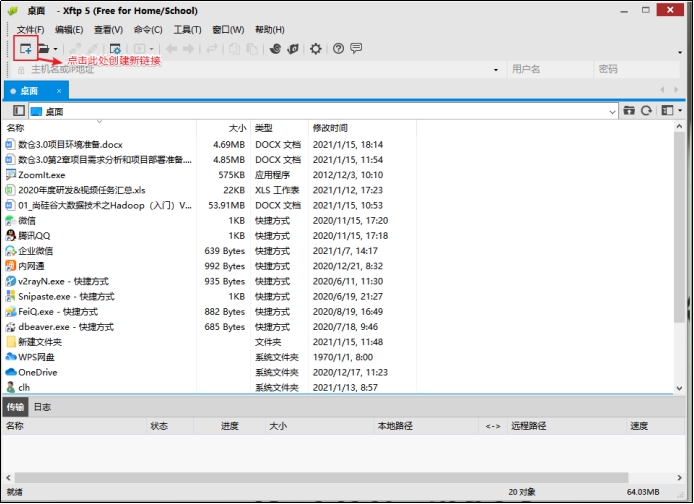Open the 帮助(H) menu
This screenshot has height=504, width=694.
pos(270,30)
